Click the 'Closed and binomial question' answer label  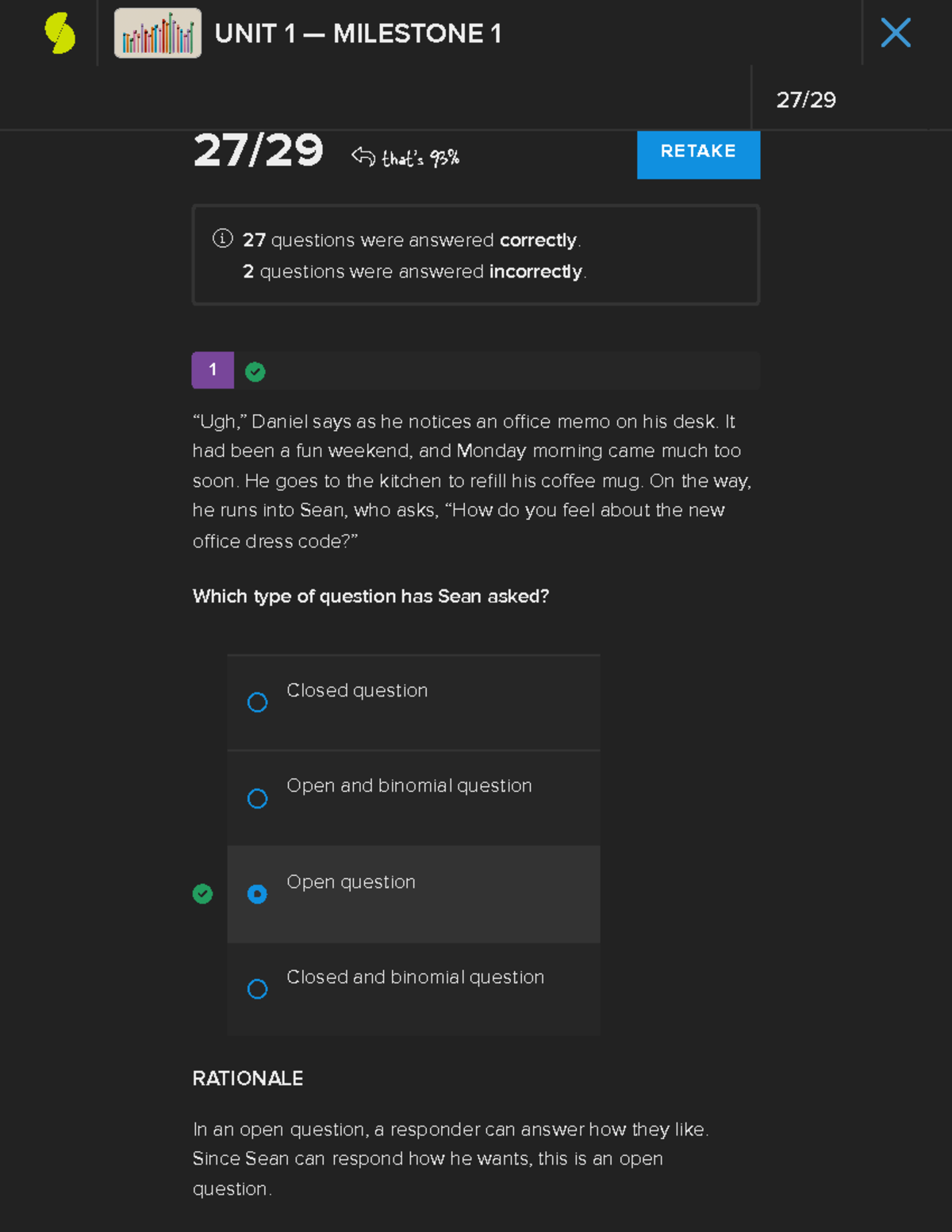click(415, 977)
